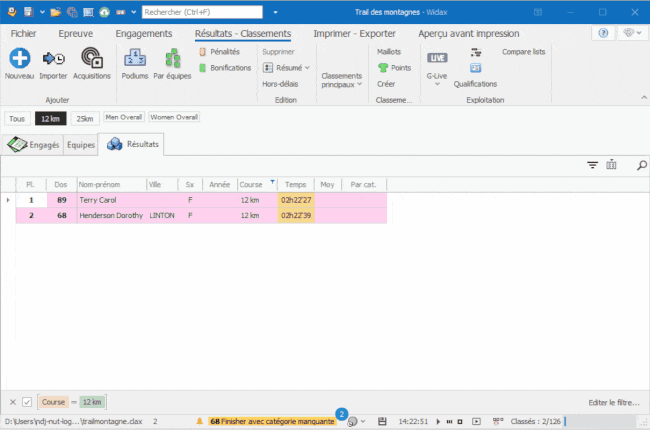Open the Engagés tab

point(34,145)
